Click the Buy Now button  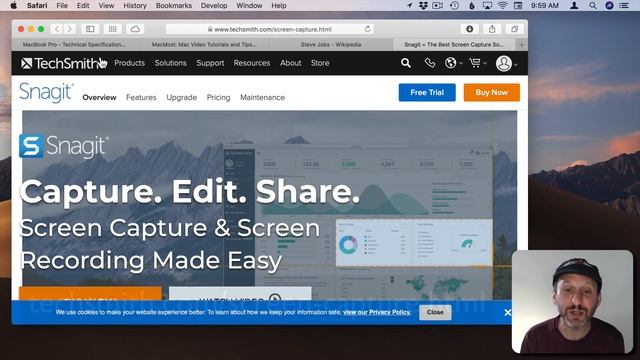(x=491, y=92)
